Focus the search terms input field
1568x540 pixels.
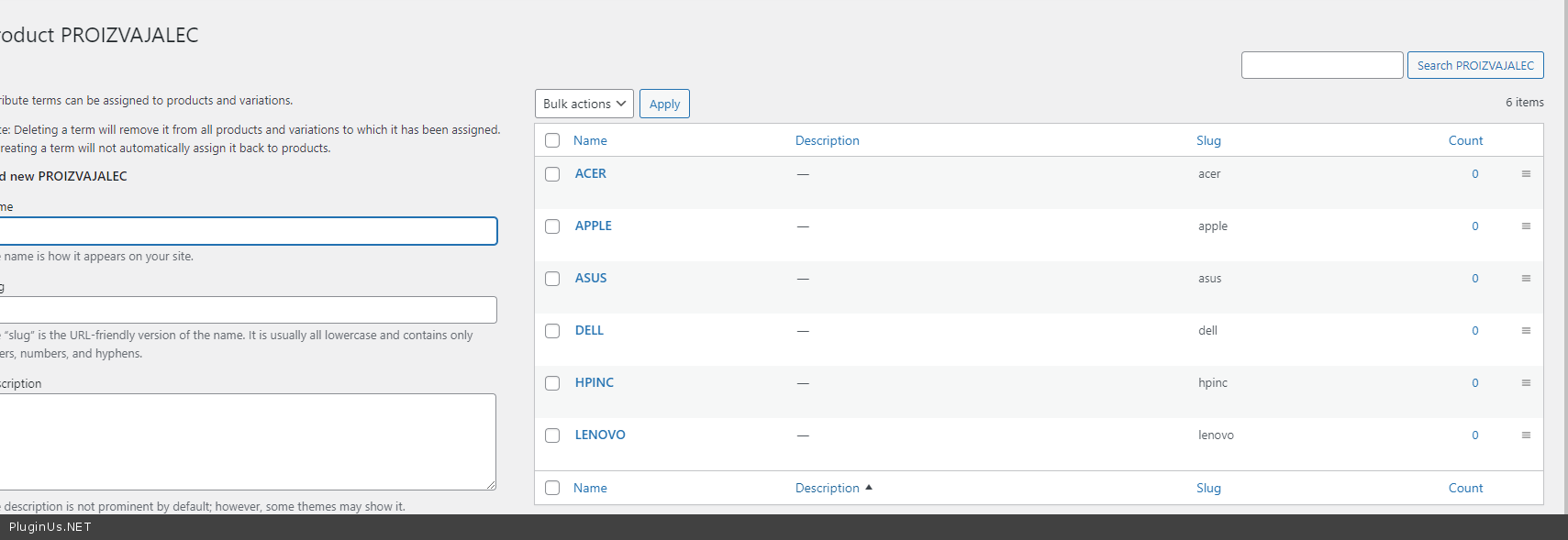pos(1321,65)
